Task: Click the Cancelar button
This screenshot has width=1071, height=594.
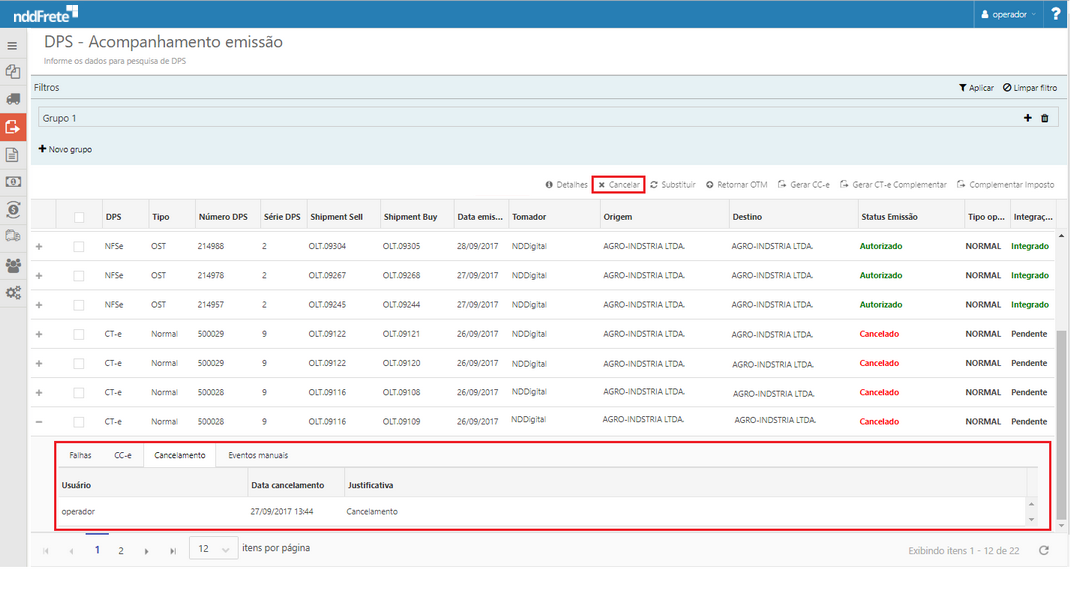Action: (x=619, y=185)
